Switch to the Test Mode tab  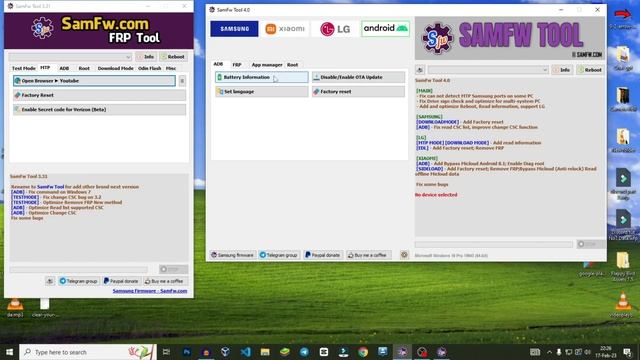click(24, 68)
